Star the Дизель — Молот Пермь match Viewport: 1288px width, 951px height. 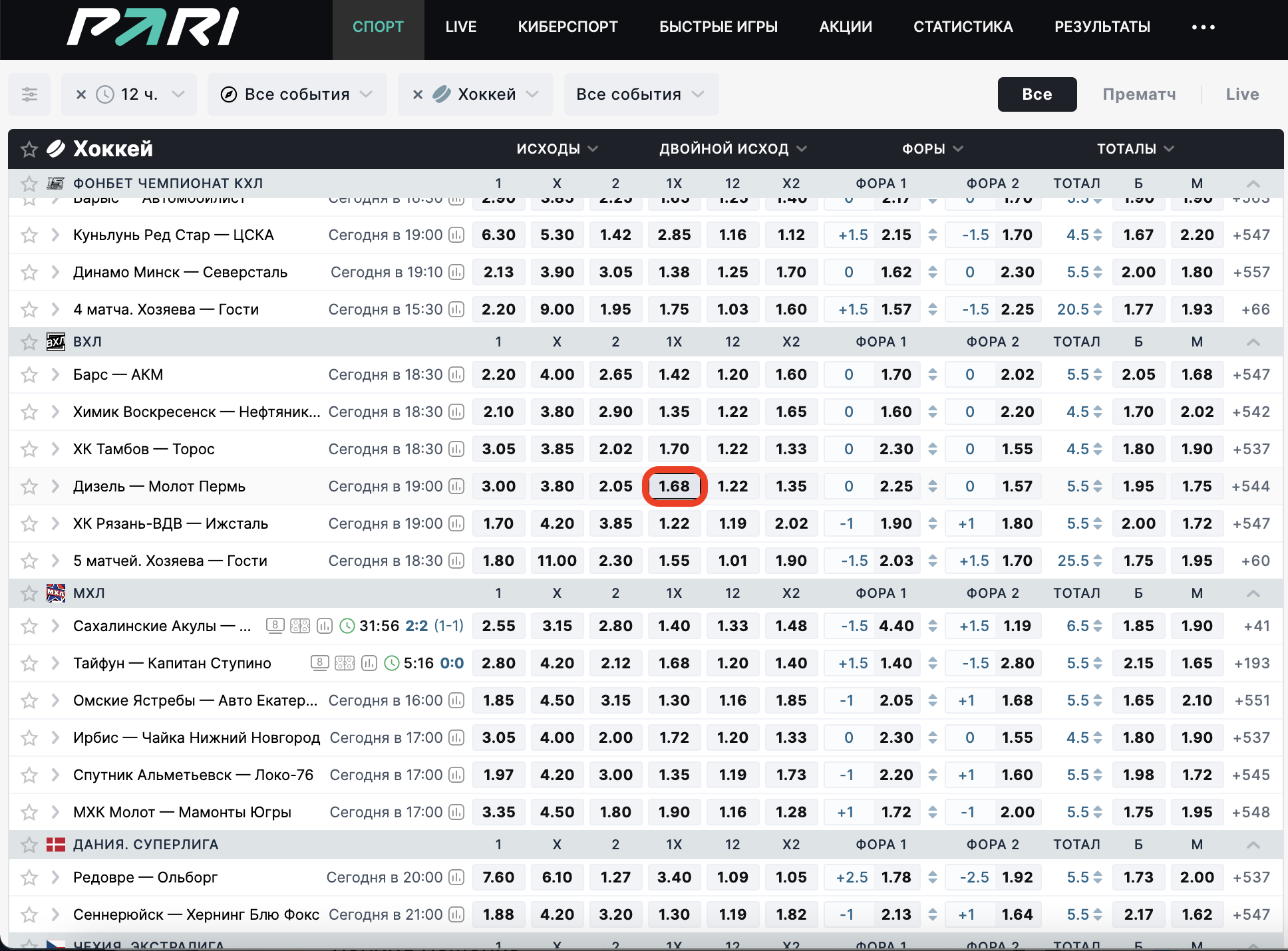click(29, 486)
